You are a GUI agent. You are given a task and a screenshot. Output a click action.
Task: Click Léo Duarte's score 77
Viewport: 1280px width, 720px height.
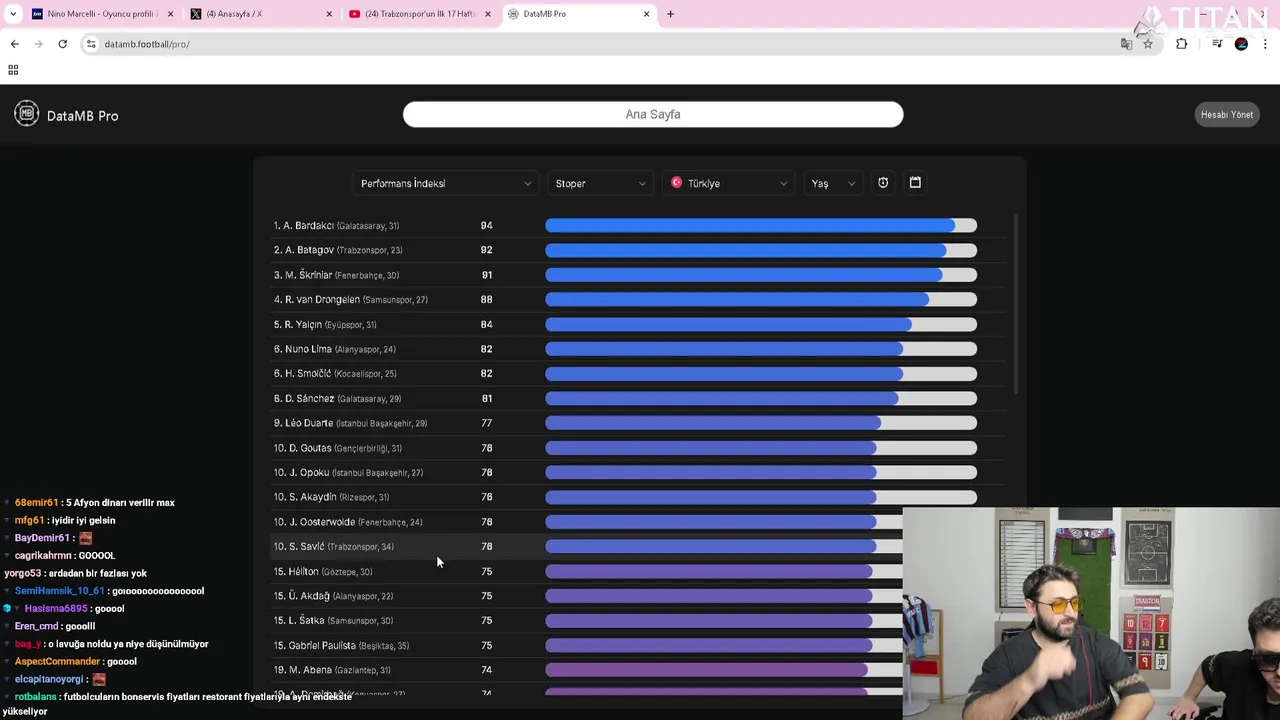(x=486, y=423)
